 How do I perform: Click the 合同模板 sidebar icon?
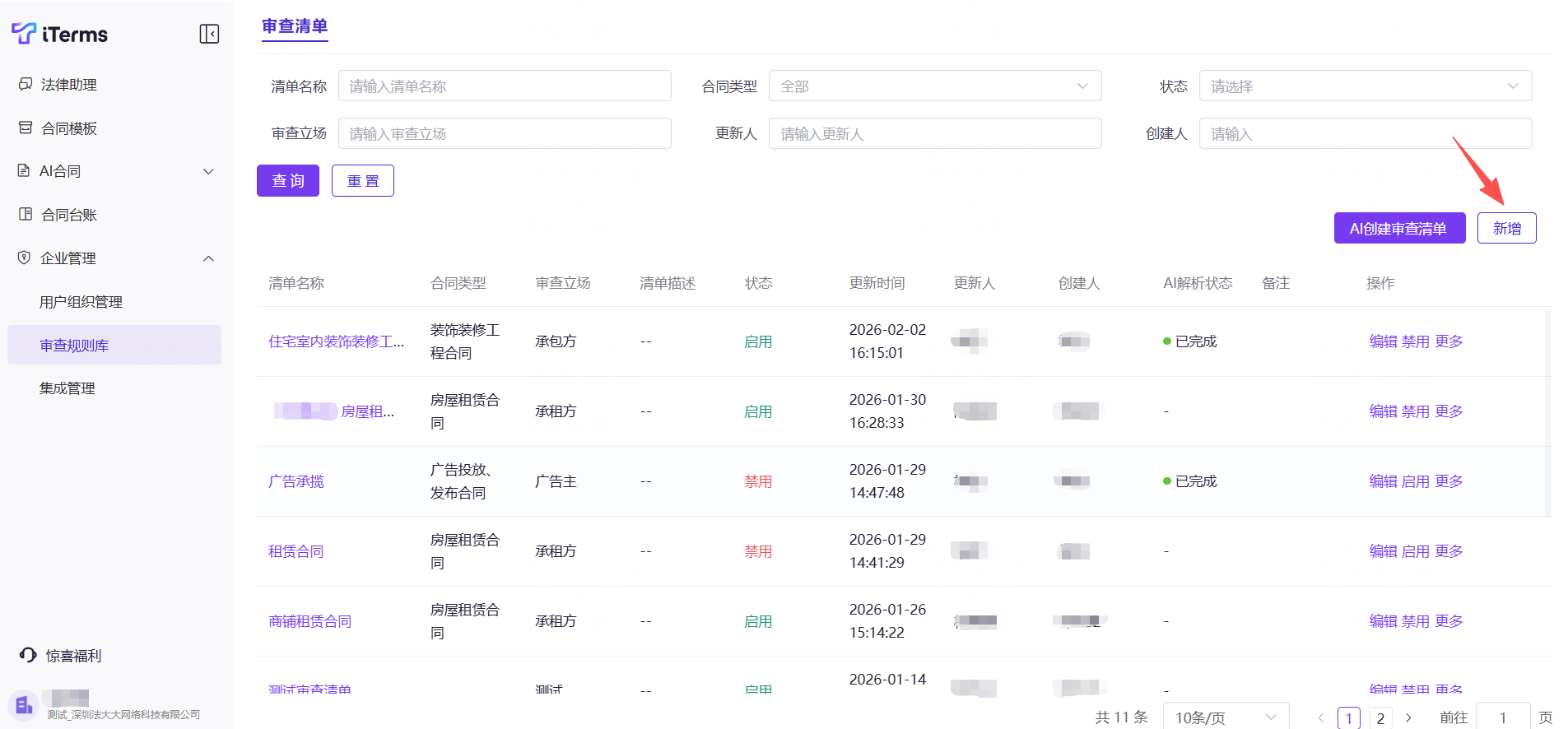[26, 128]
